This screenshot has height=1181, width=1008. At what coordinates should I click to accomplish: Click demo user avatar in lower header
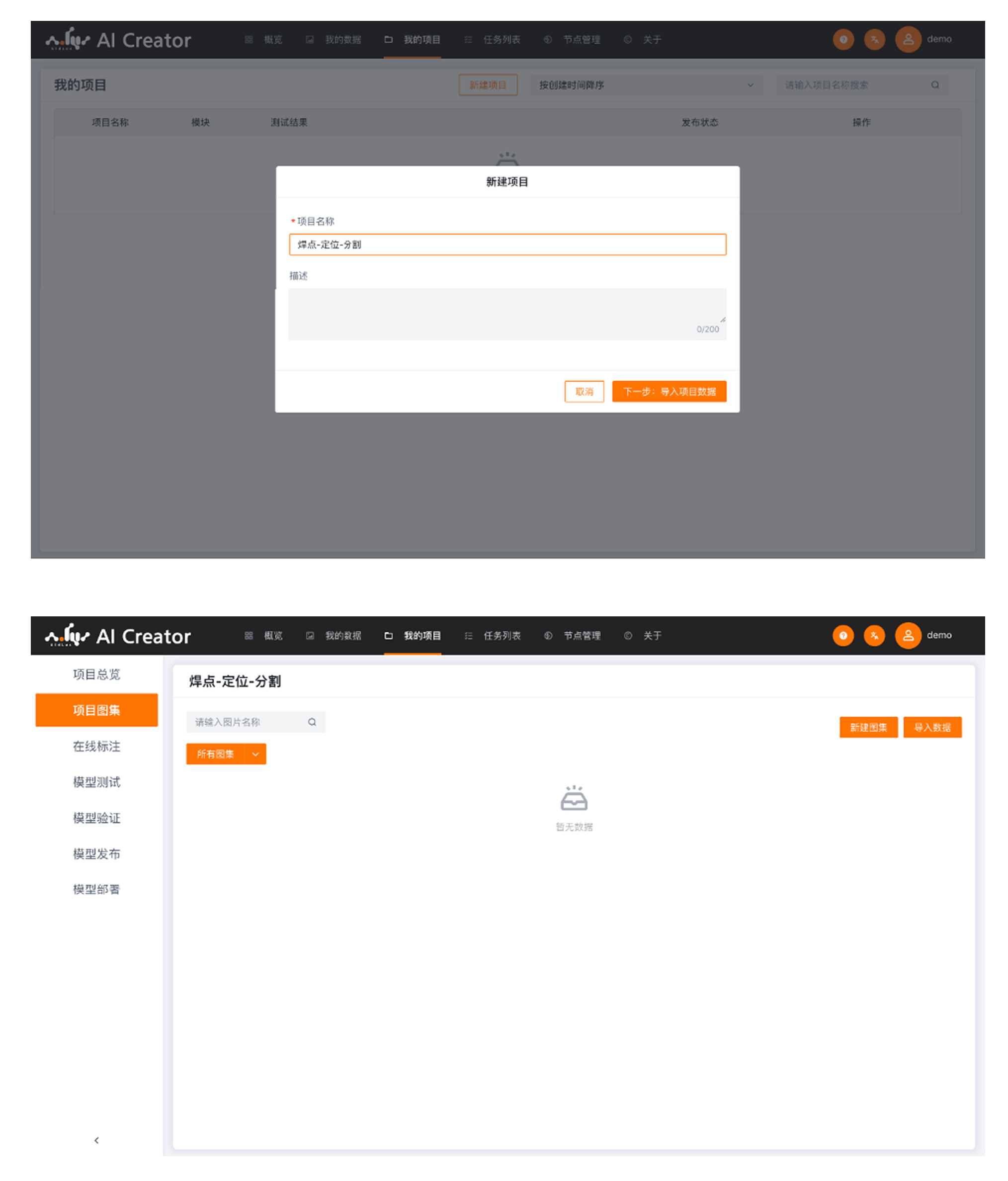coord(908,636)
